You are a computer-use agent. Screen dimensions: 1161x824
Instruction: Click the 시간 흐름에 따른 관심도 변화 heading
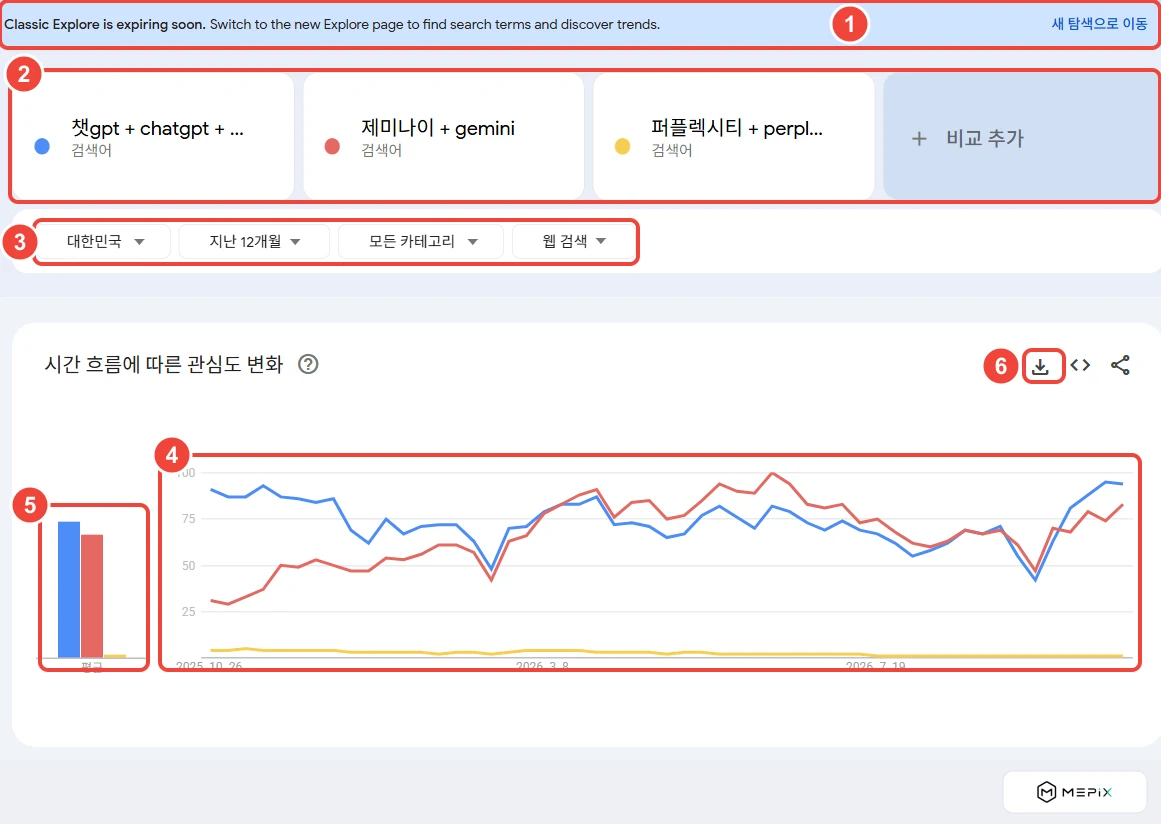164,364
